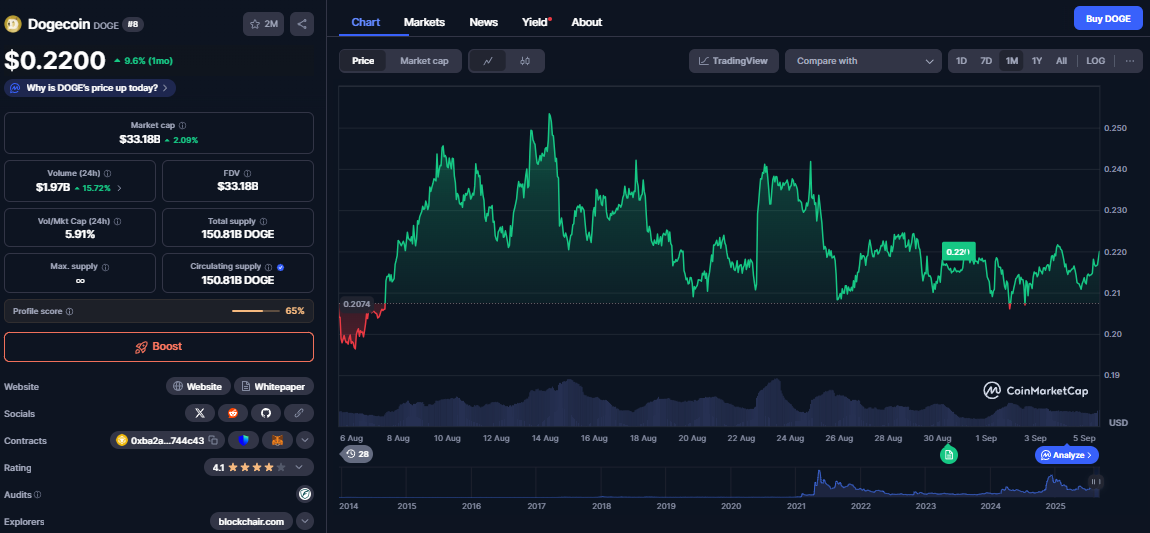Select the 1Y time range
Image resolution: width=1150 pixels, height=533 pixels.
coord(1036,61)
